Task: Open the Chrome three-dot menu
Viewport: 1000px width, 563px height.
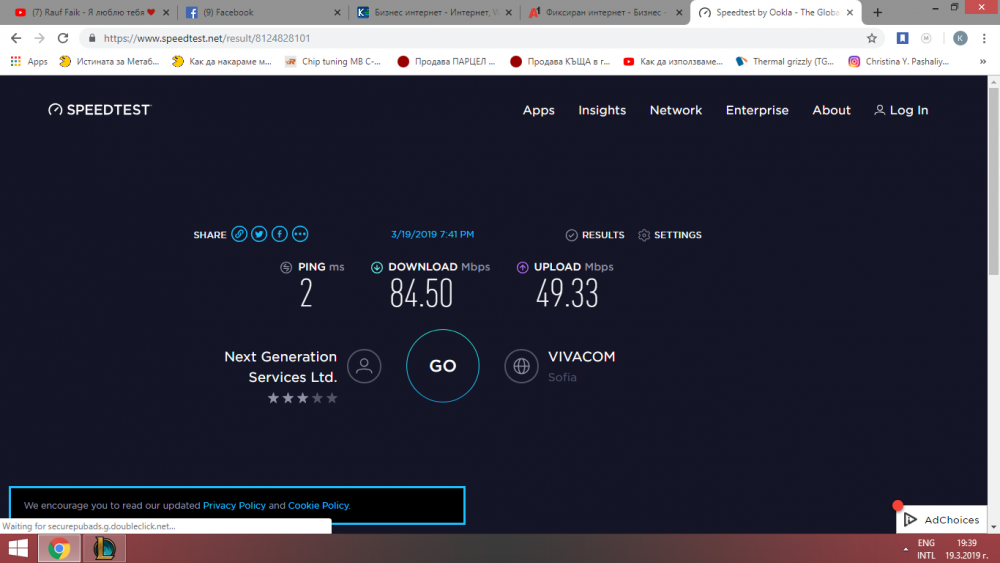Action: [x=984, y=38]
